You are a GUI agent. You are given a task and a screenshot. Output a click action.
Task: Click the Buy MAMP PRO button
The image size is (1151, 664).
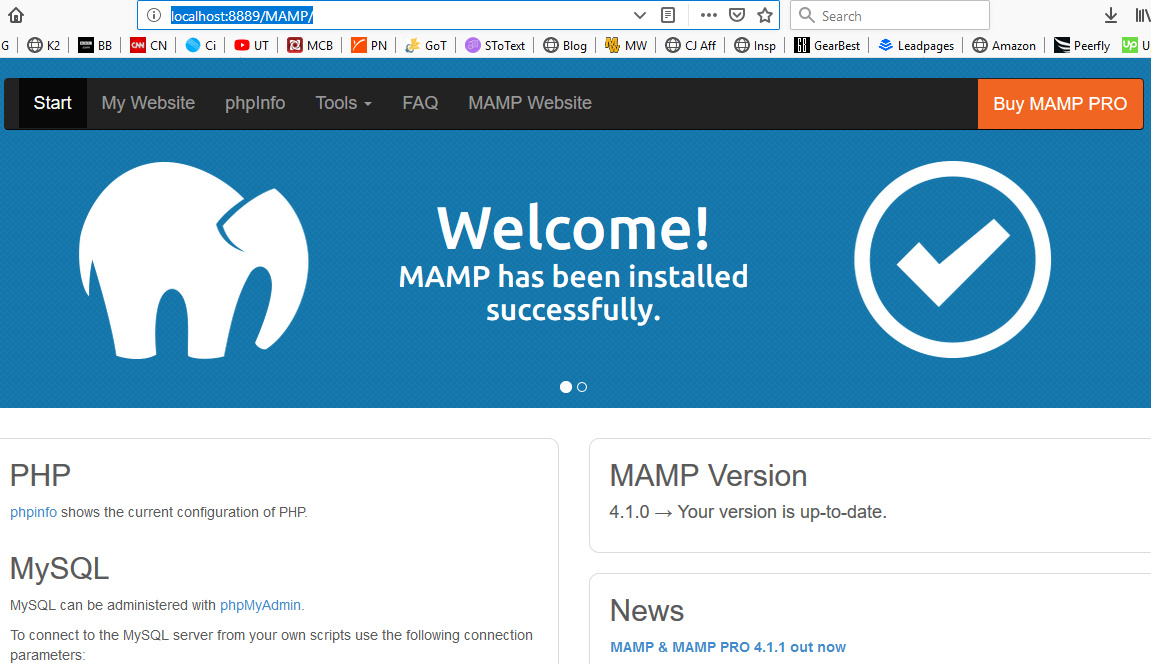1060,103
